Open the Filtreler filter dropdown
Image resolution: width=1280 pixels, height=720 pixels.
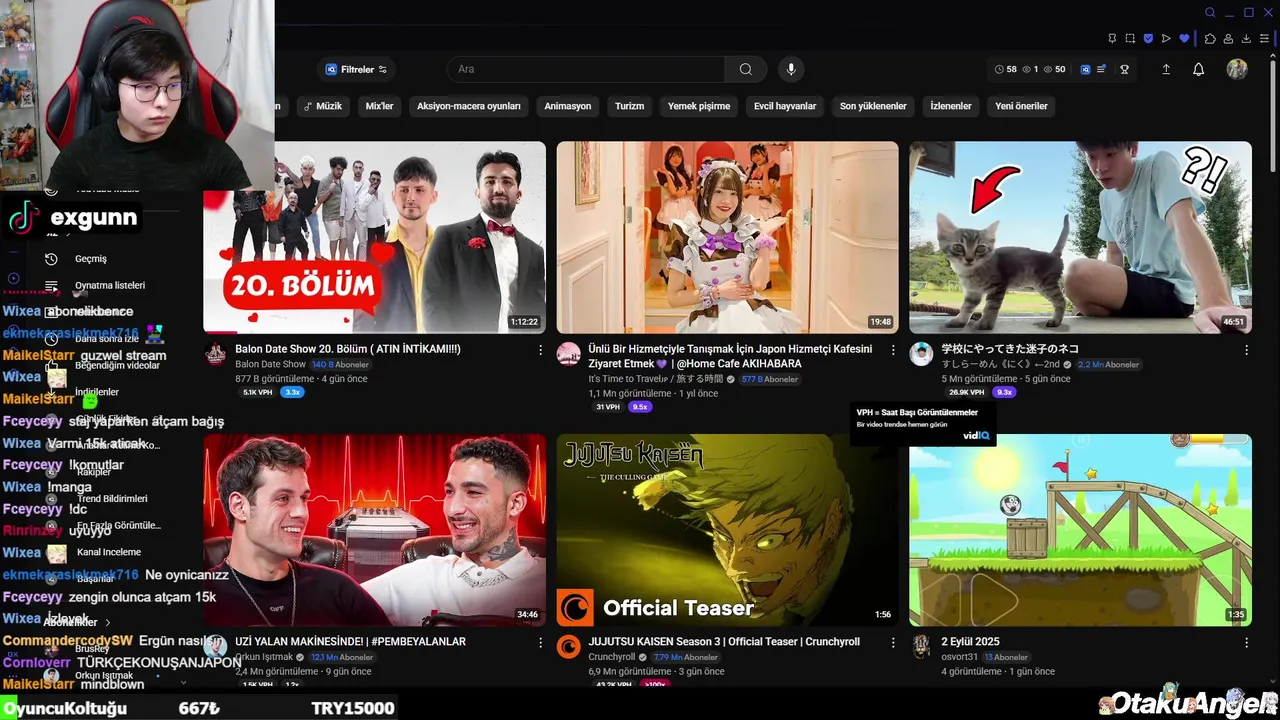[357, 69]
